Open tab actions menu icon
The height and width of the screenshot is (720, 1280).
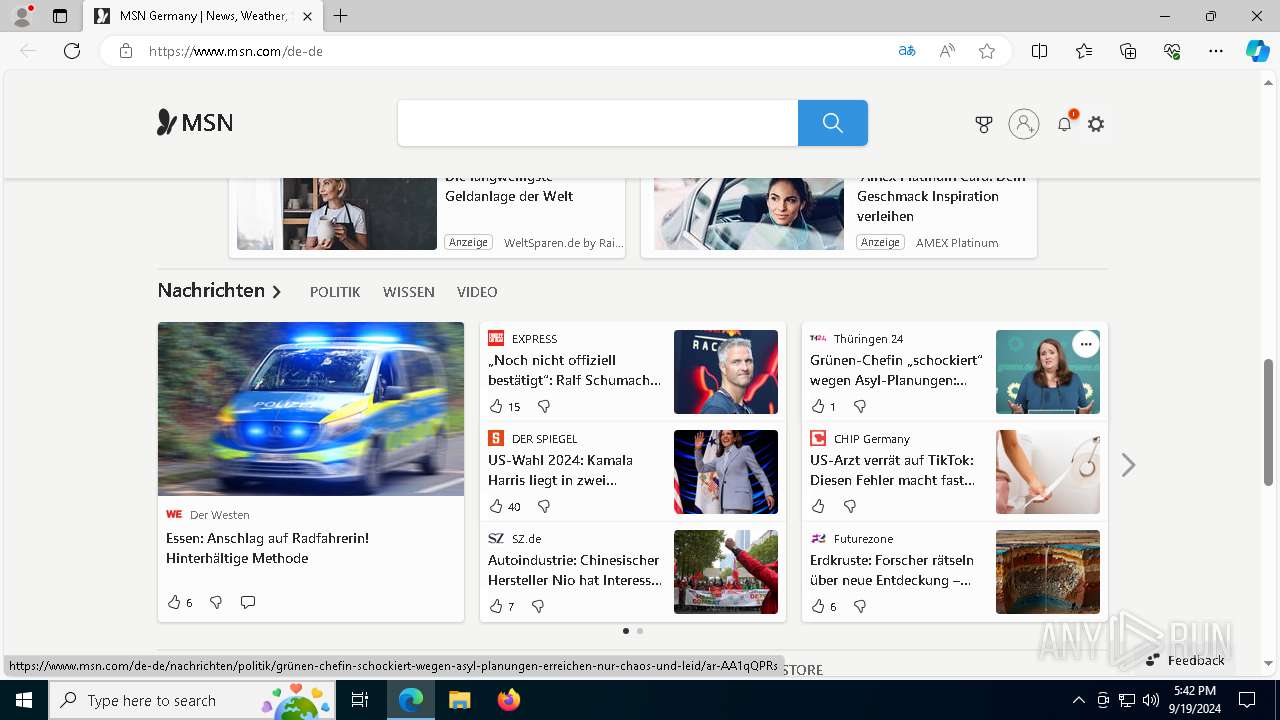click(x=60, y=16)
